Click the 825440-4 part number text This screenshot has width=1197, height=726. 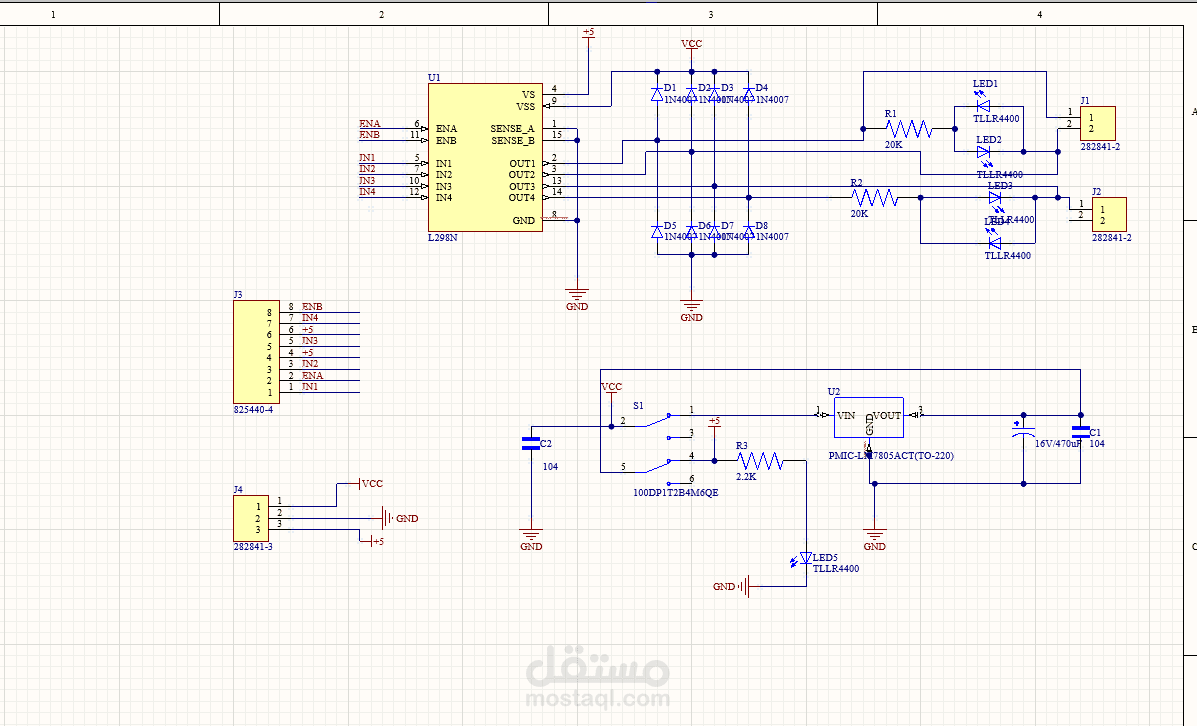pyautogui.click(x=253, y=410)
